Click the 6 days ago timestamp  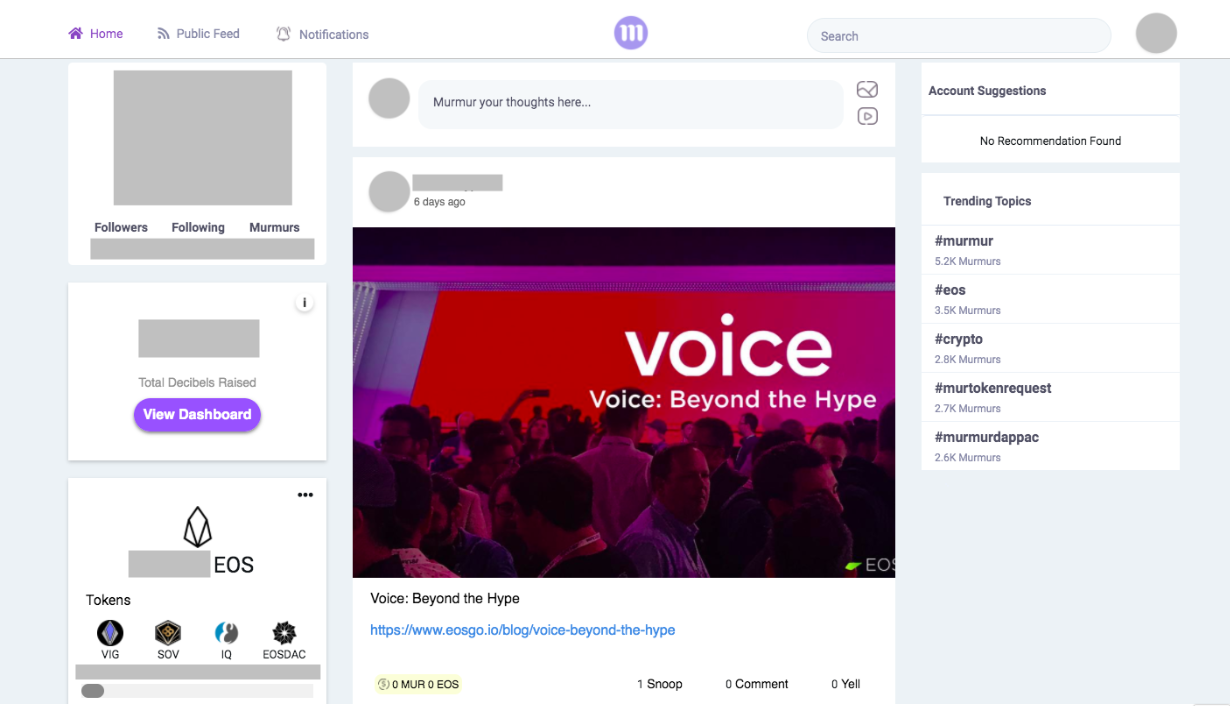coord(439,202)
